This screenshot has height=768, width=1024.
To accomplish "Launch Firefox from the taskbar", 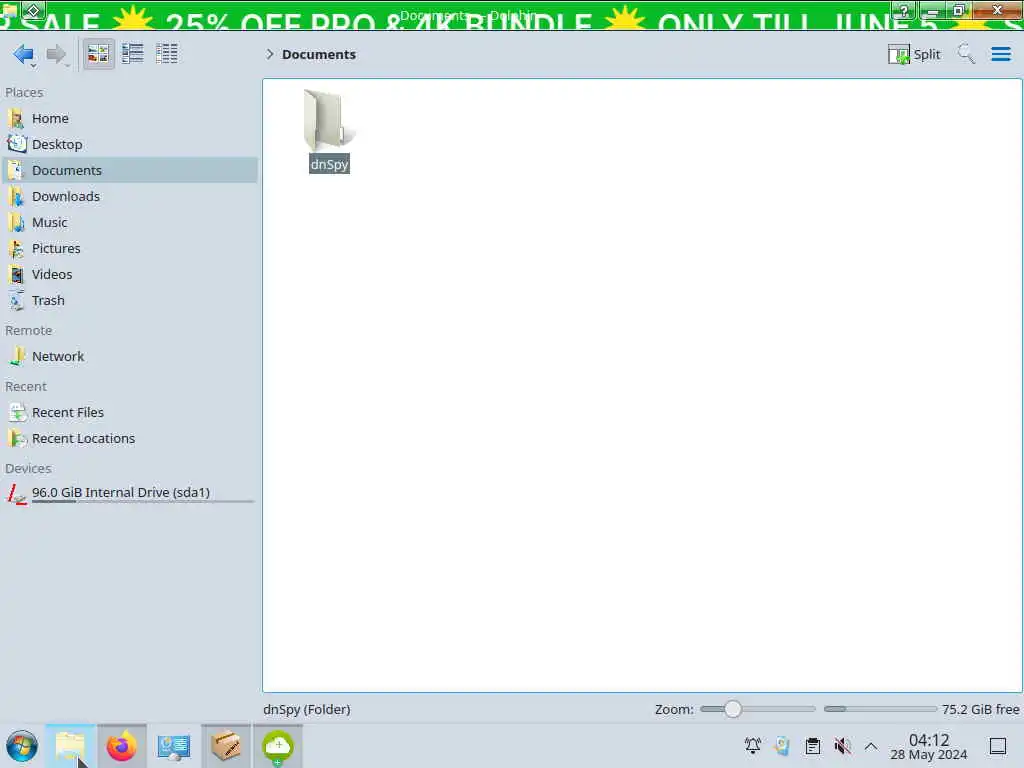I will 121,746.
